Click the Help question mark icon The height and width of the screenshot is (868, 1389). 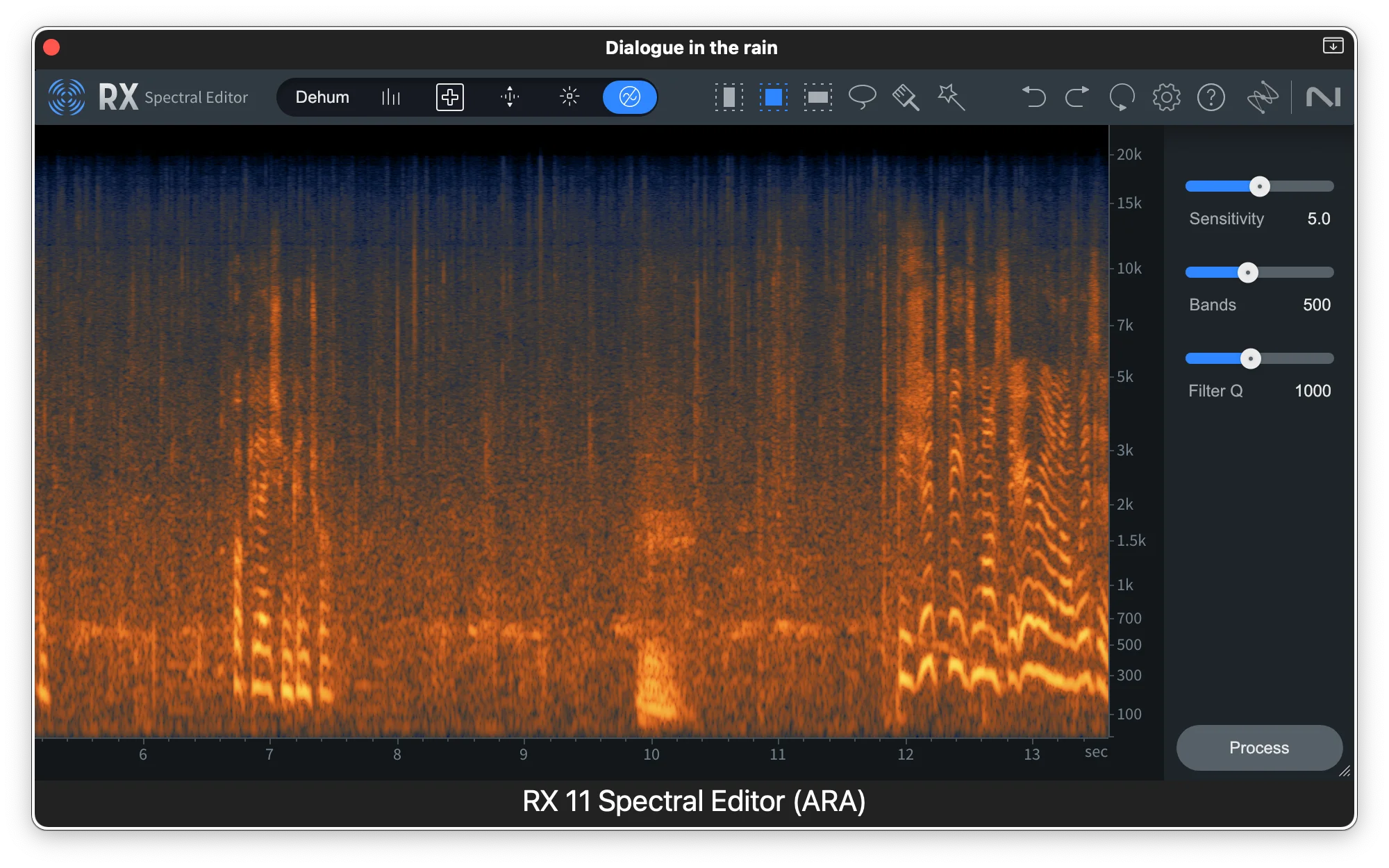click(x=1211, y=97)
